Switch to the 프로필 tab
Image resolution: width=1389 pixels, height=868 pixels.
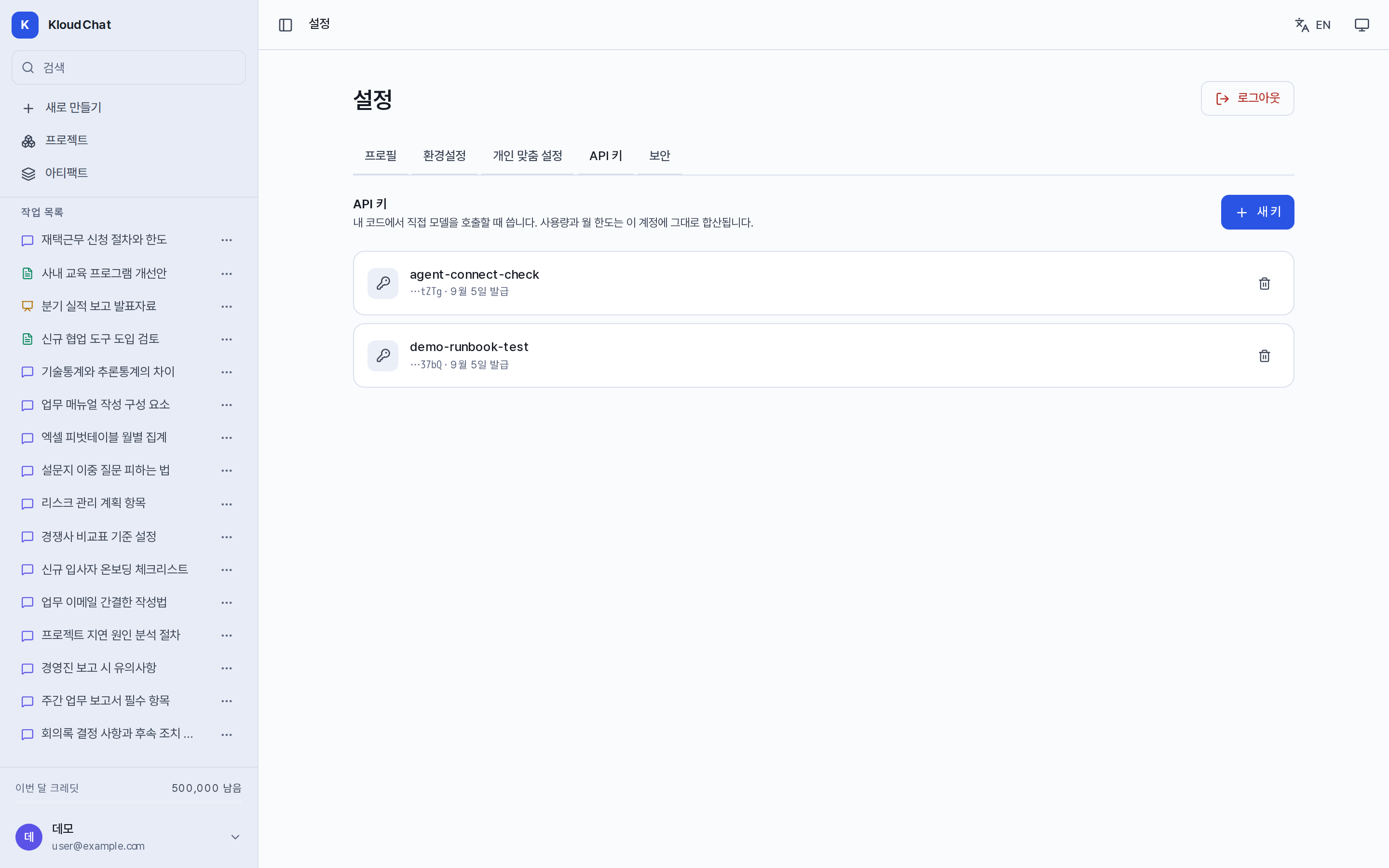click(x=381, y=156)
